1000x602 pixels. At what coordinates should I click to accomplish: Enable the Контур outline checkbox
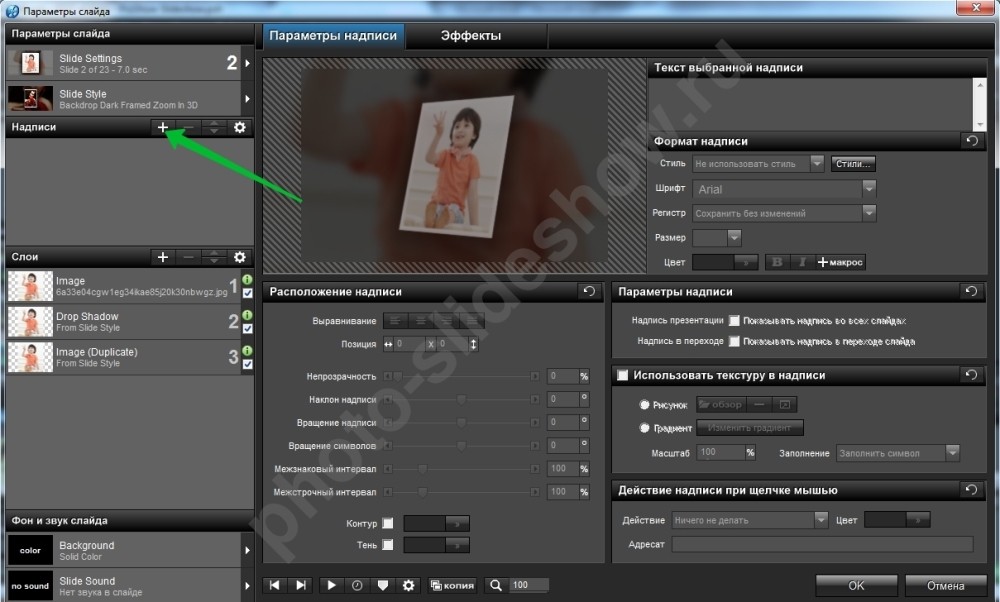point(388,524)
